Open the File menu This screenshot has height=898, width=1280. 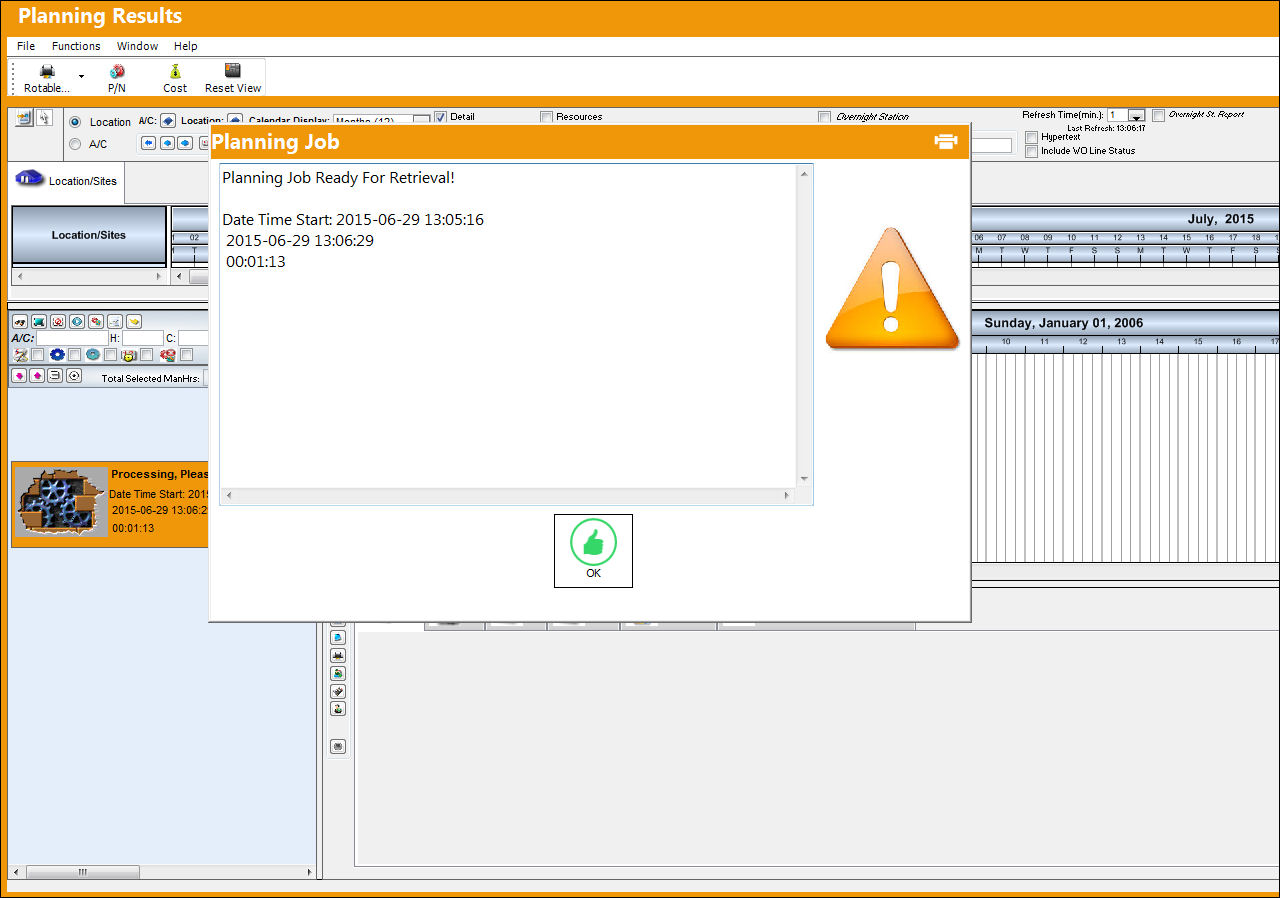[26, 46]
